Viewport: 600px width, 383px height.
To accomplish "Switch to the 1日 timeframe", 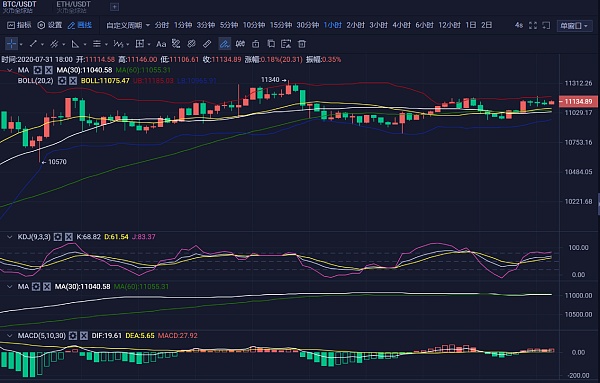I will click(x=471, y=25).
